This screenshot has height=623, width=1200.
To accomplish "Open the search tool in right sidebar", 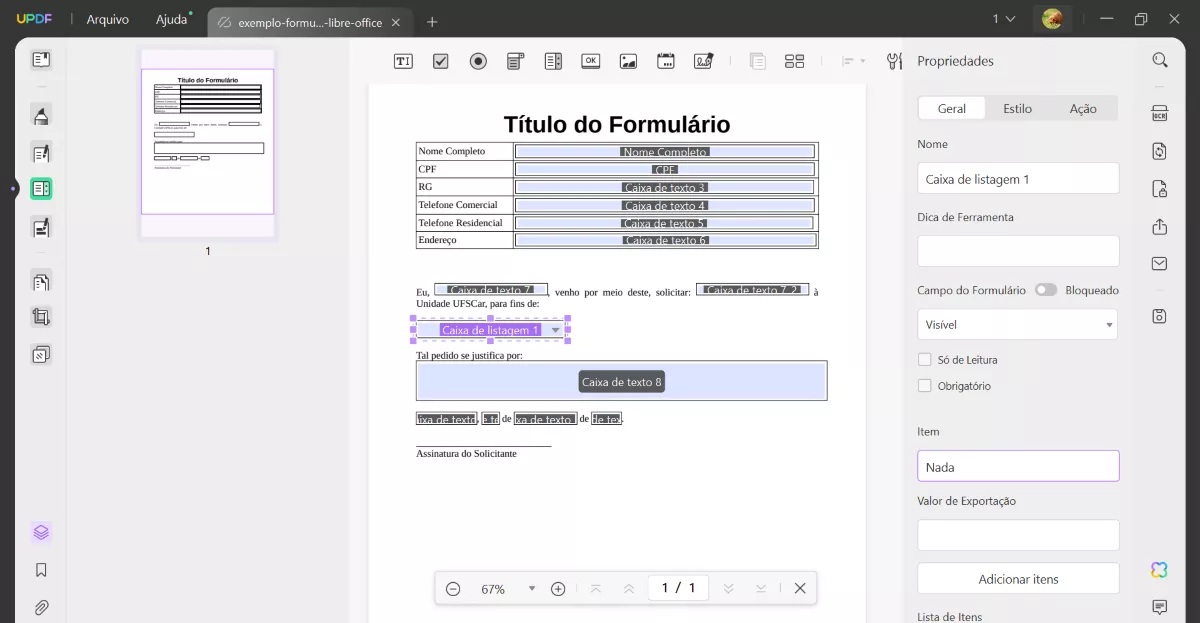I will [1159, 59].
